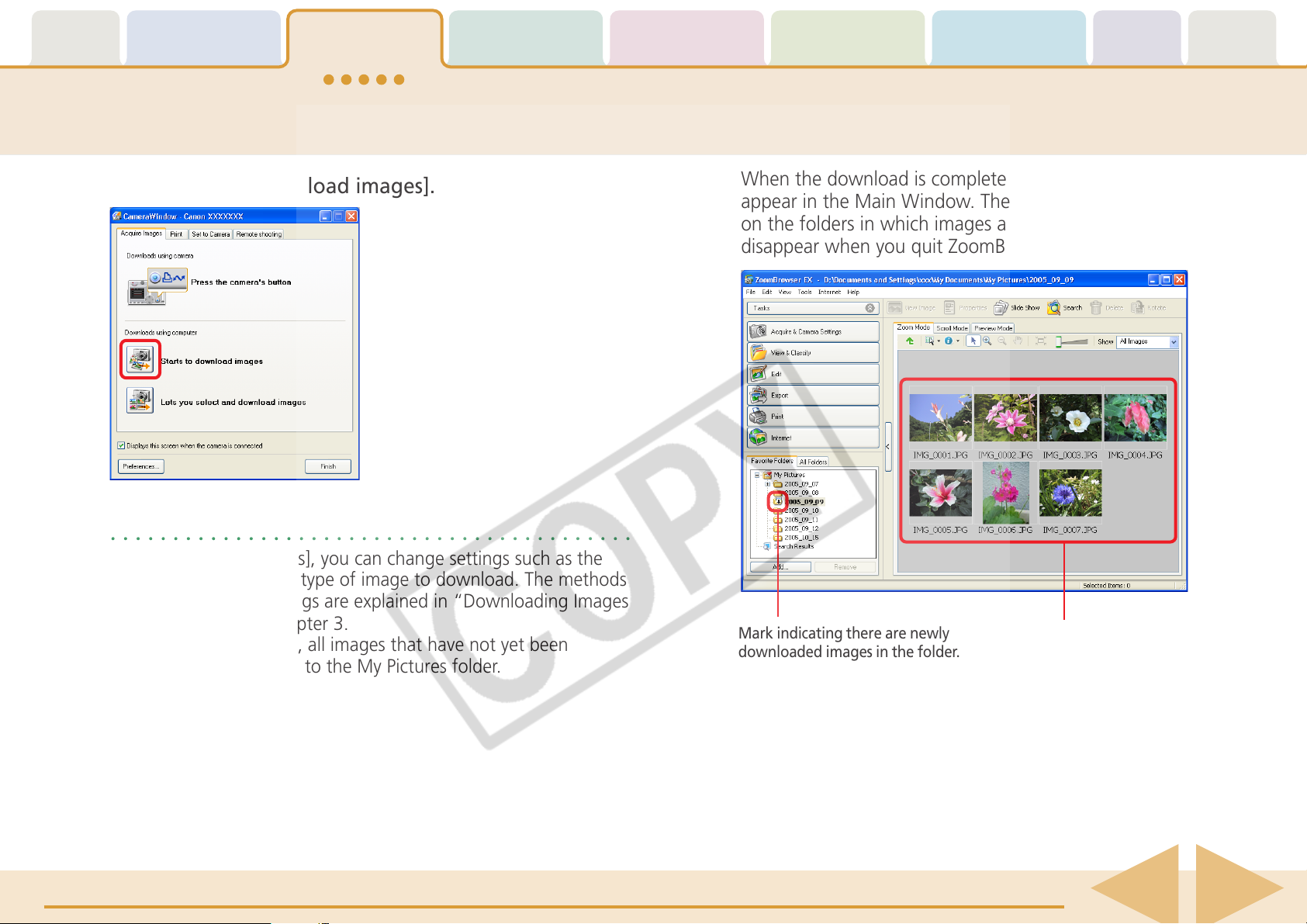The image size is (1307, 924).
Task: Click the Preferences button in CameraWindow
Action: tap(141, 466)
